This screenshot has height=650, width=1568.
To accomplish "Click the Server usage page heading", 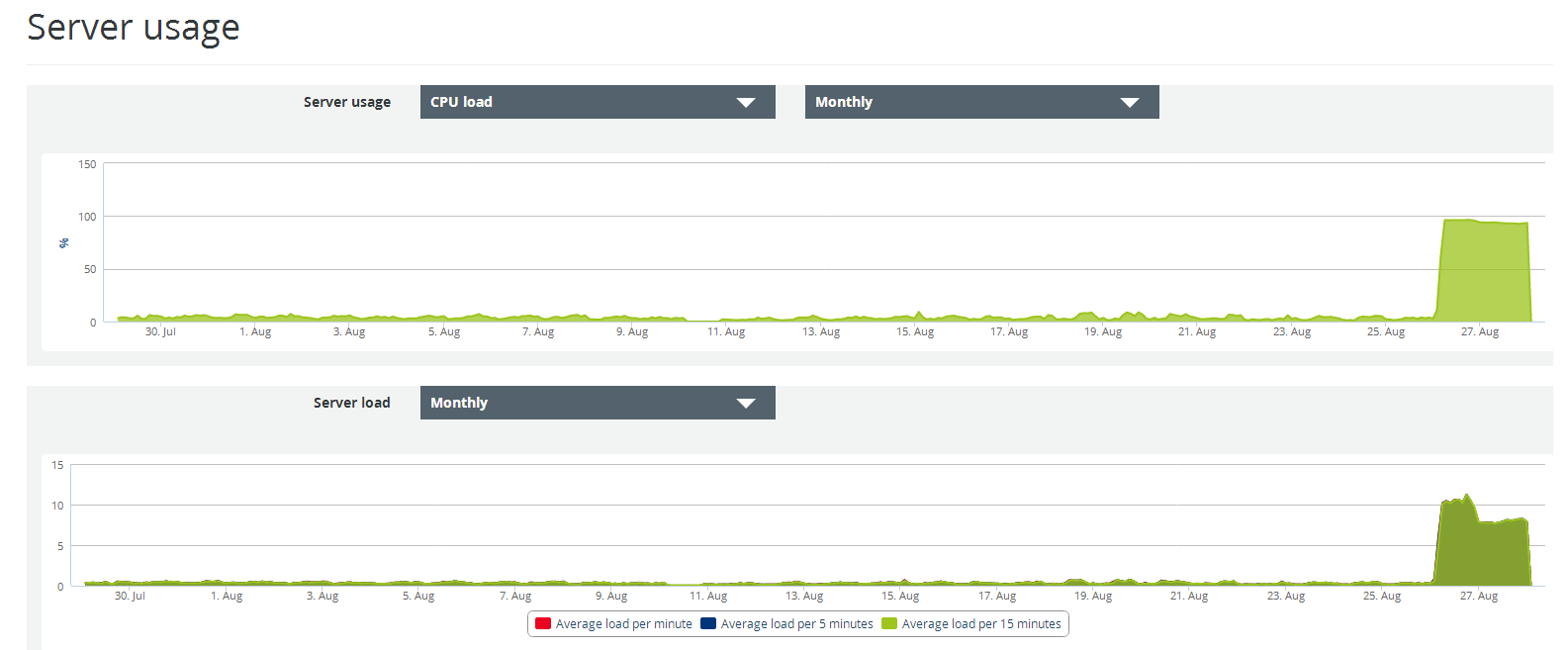I will (x=134, y=28).
